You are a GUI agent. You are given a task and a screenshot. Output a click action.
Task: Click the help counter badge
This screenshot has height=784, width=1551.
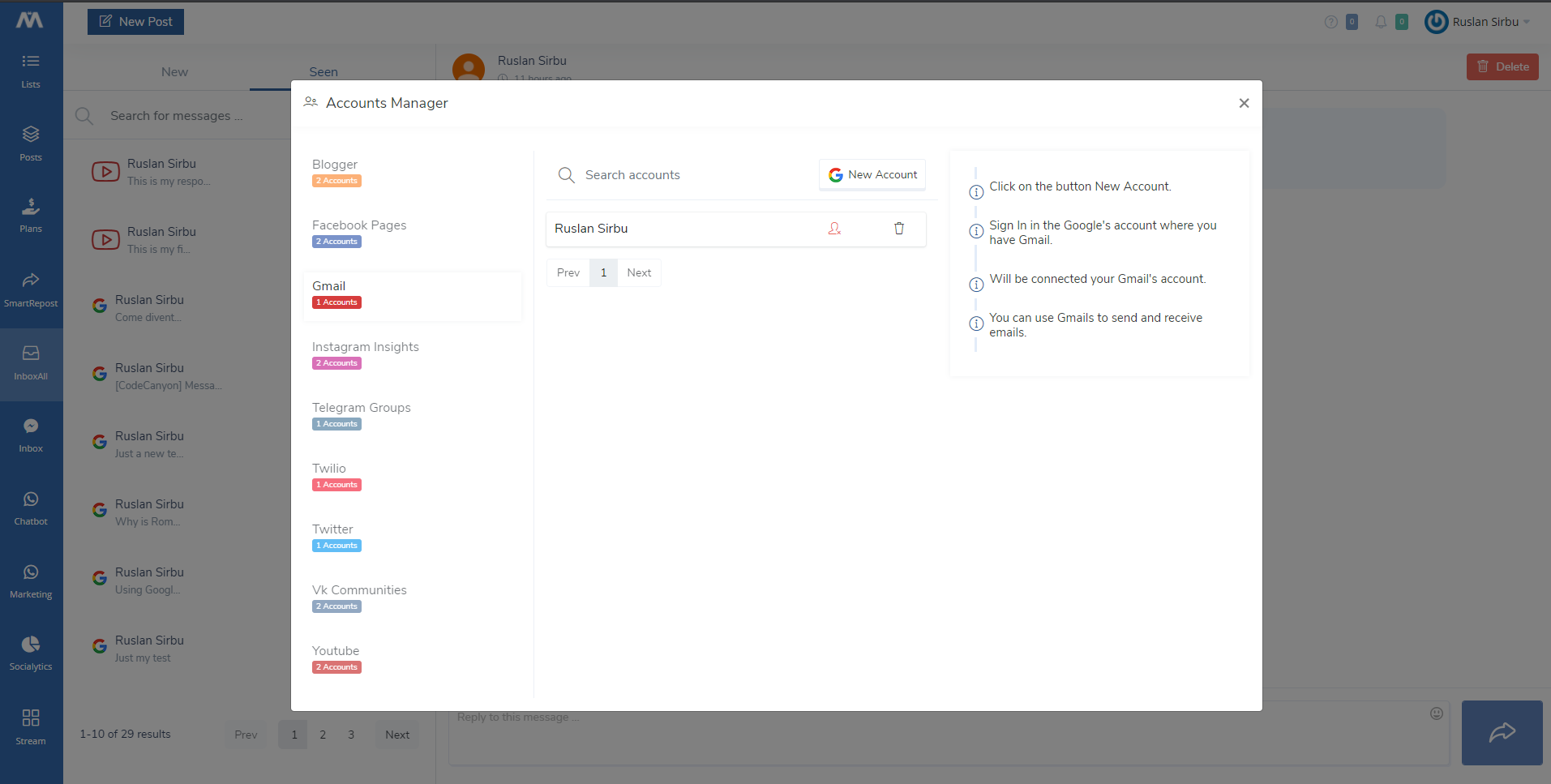coord(1352,22)
